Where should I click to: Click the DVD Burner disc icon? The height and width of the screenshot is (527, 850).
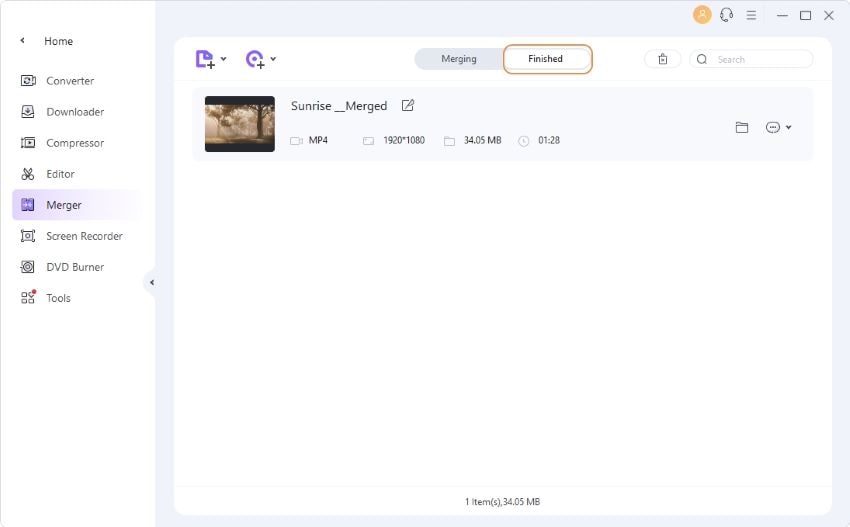point(28,267)
